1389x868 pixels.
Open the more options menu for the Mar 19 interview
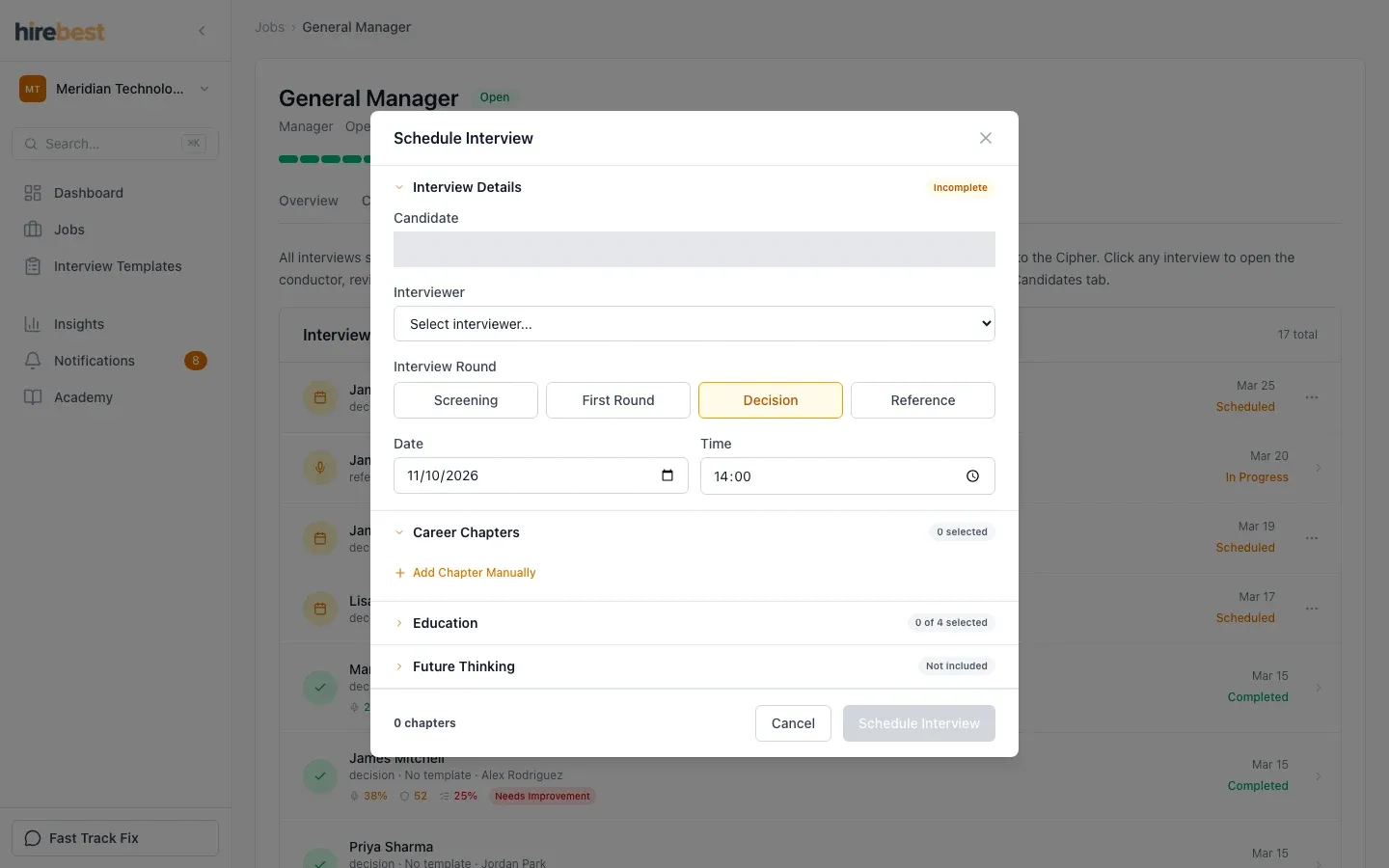(x=1312, y=538)
